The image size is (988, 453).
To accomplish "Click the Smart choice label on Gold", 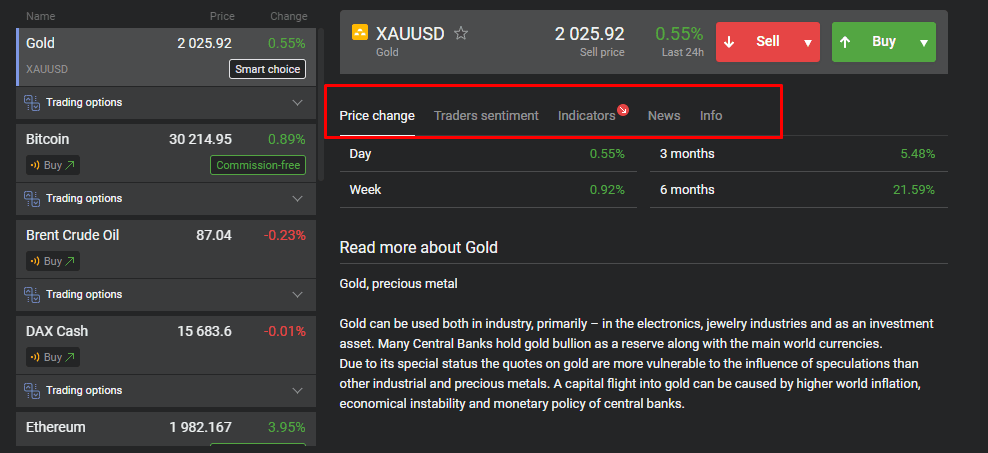I will (x=267, y=69).
